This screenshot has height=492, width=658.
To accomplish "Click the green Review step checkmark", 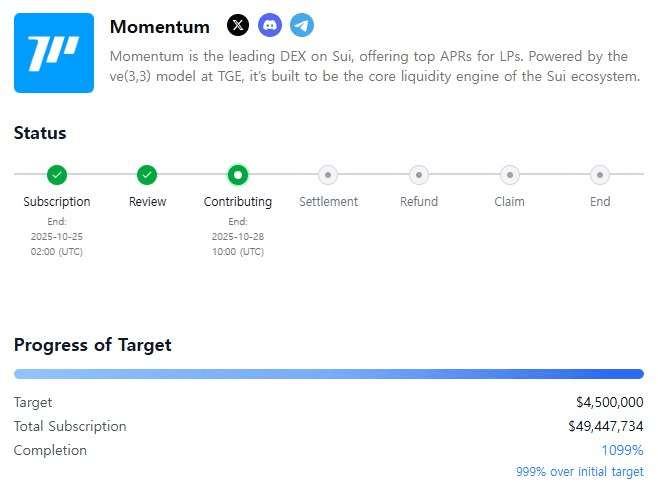I will point(147,175).
